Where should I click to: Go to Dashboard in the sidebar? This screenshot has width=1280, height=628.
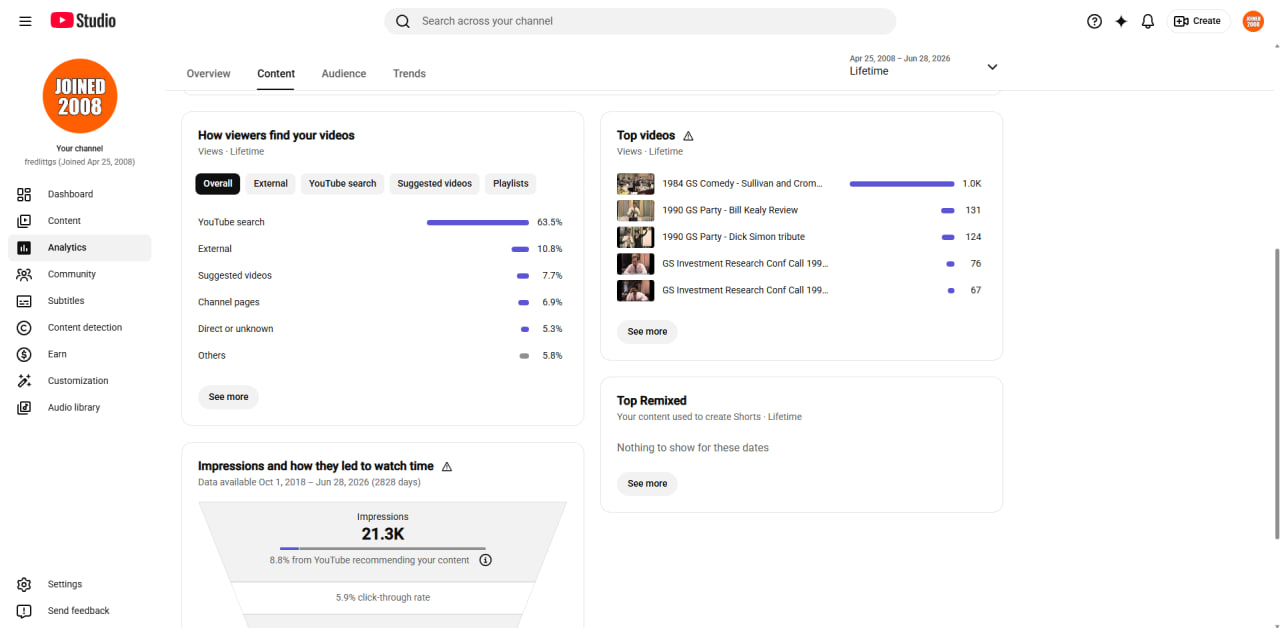coord(80,194)
